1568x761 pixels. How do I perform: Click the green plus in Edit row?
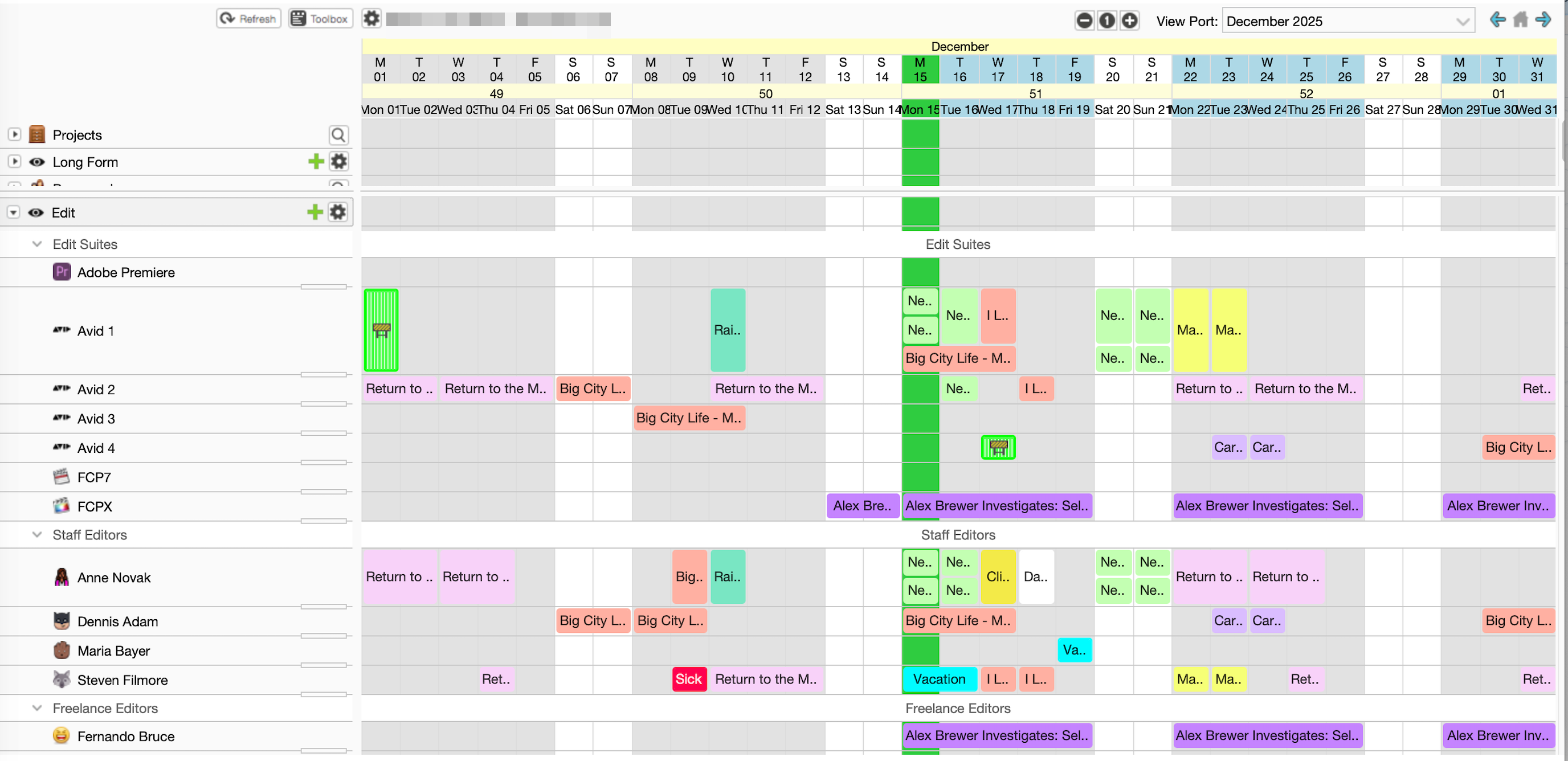point(315,212)
